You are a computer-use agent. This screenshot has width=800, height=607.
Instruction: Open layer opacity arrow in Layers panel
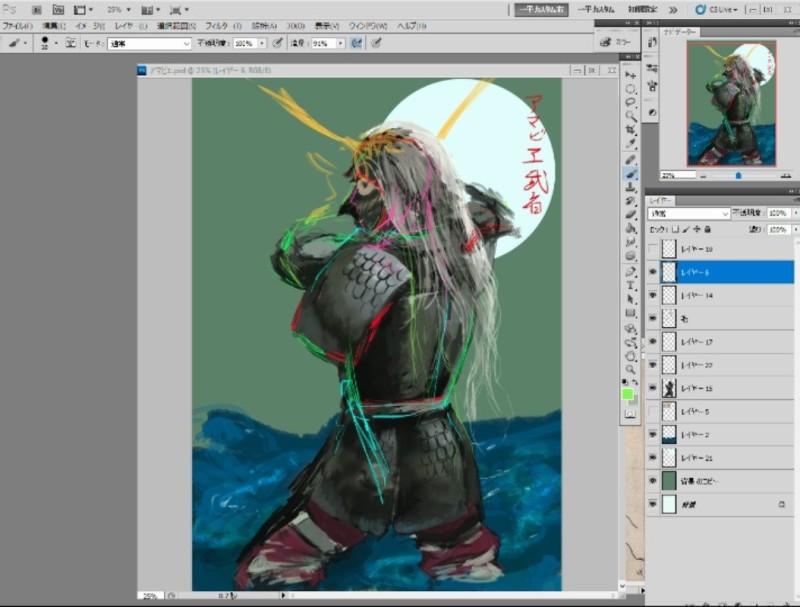click(794, 213)
